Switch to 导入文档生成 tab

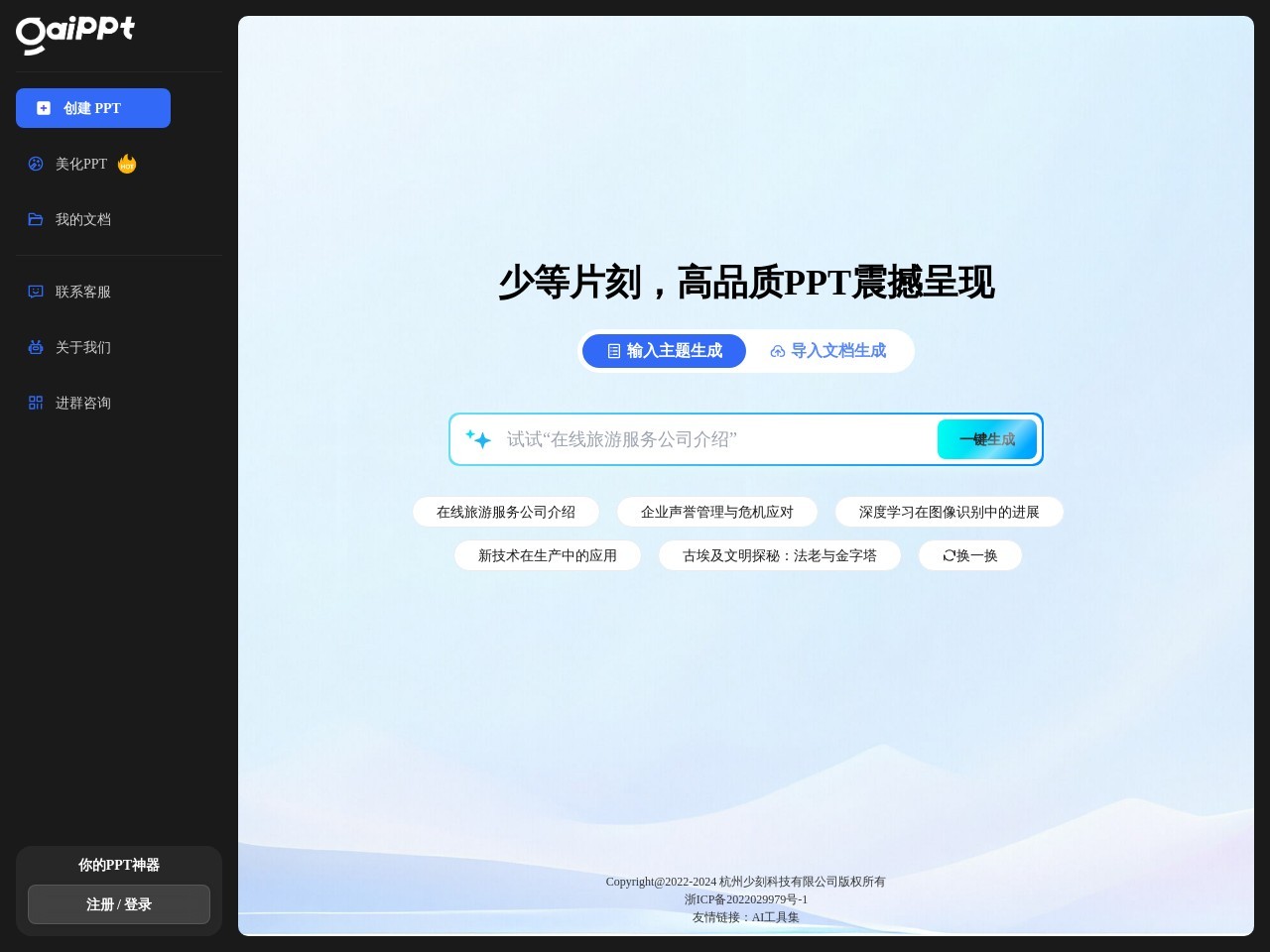828,351
